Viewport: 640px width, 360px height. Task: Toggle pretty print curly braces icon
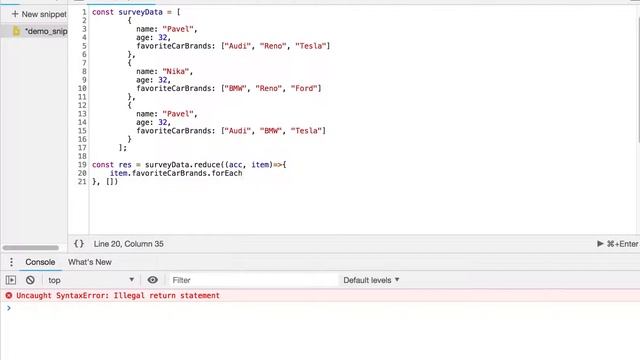click(79, 244)
